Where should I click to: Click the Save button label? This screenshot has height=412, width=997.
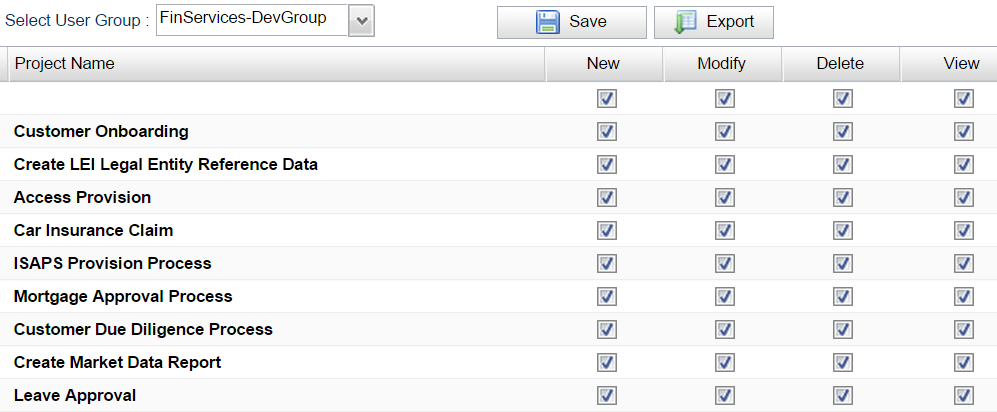click(x=588, y=22)
